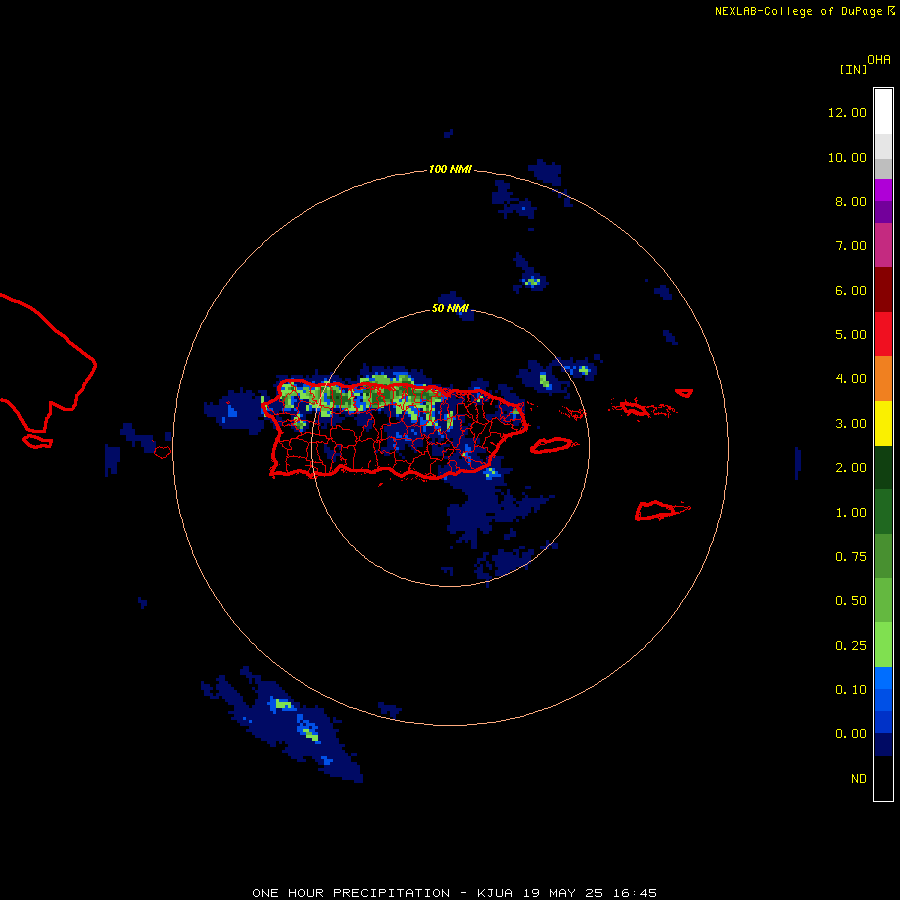Pick the green swatch beside 1.00
Viewport: 900px width, 900px height.
click(883, 512)
